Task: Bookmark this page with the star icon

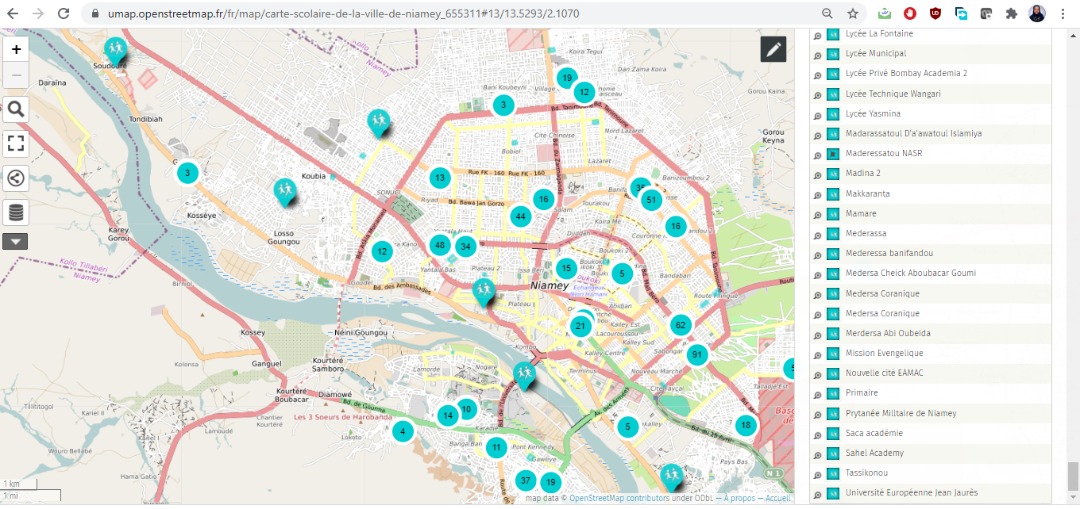Action: (853, 14)
